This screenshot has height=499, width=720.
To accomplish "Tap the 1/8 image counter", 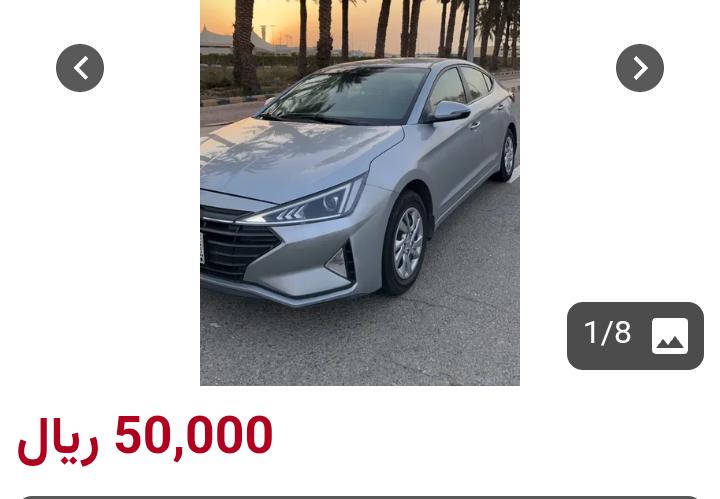I will (x=608, y=332).
